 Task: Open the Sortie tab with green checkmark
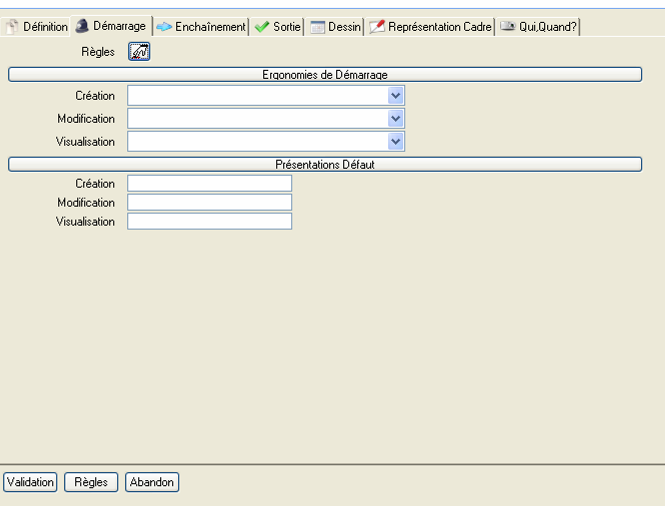277,27
